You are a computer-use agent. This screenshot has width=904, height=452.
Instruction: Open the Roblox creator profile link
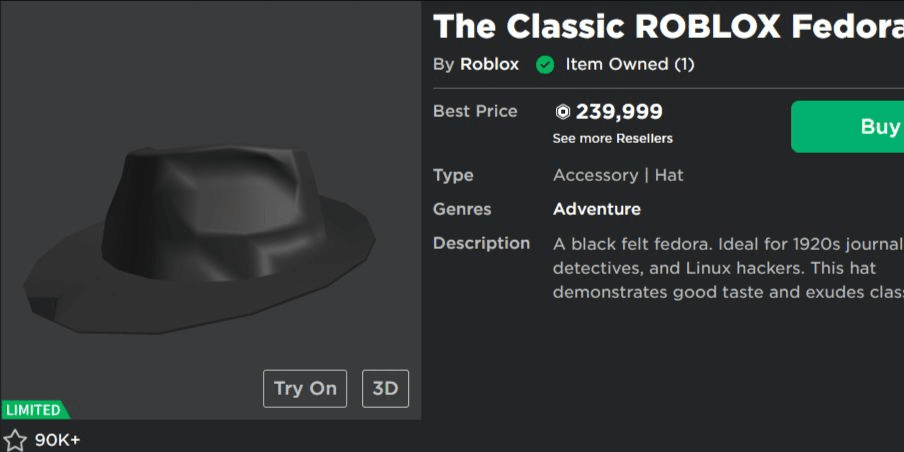(x=489, y=64)
